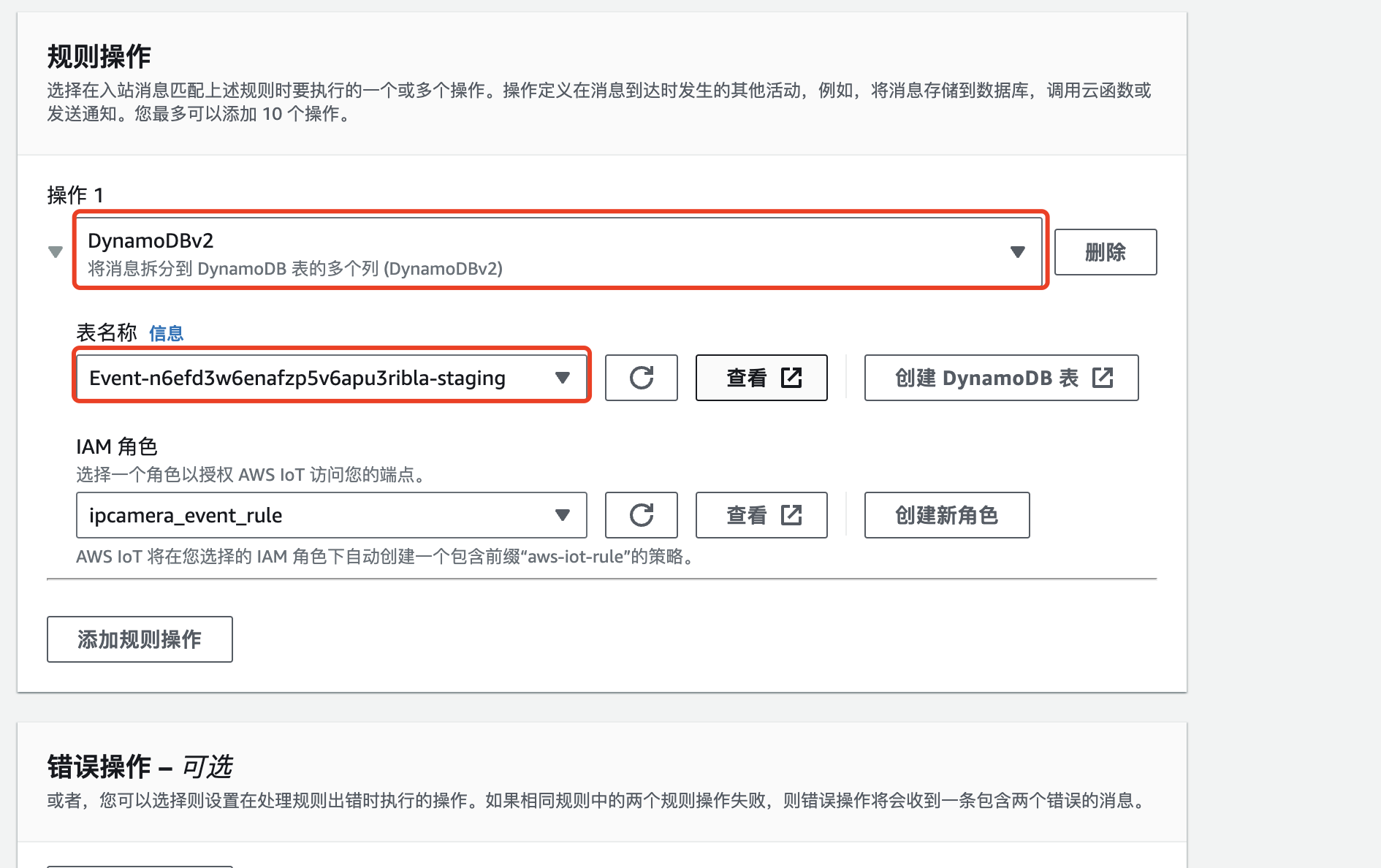Open the ipcamera_event_rule IAM role dropdown

331,515
